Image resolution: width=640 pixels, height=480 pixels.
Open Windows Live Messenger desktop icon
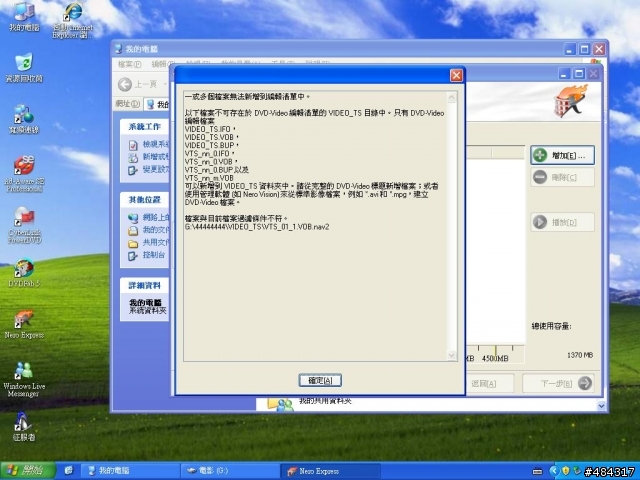click(24, 379)
